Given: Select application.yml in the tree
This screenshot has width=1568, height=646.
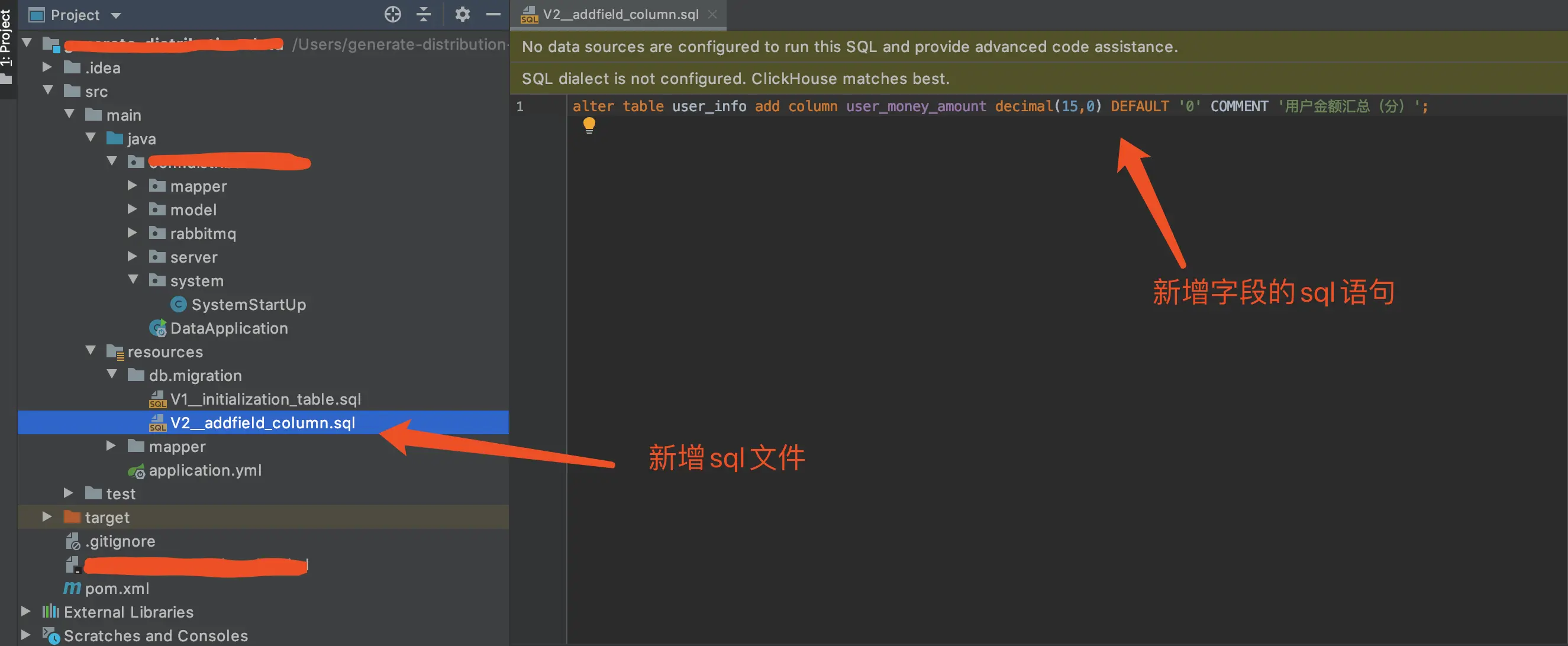Looking at the screenshot, I should click(205, 470).
